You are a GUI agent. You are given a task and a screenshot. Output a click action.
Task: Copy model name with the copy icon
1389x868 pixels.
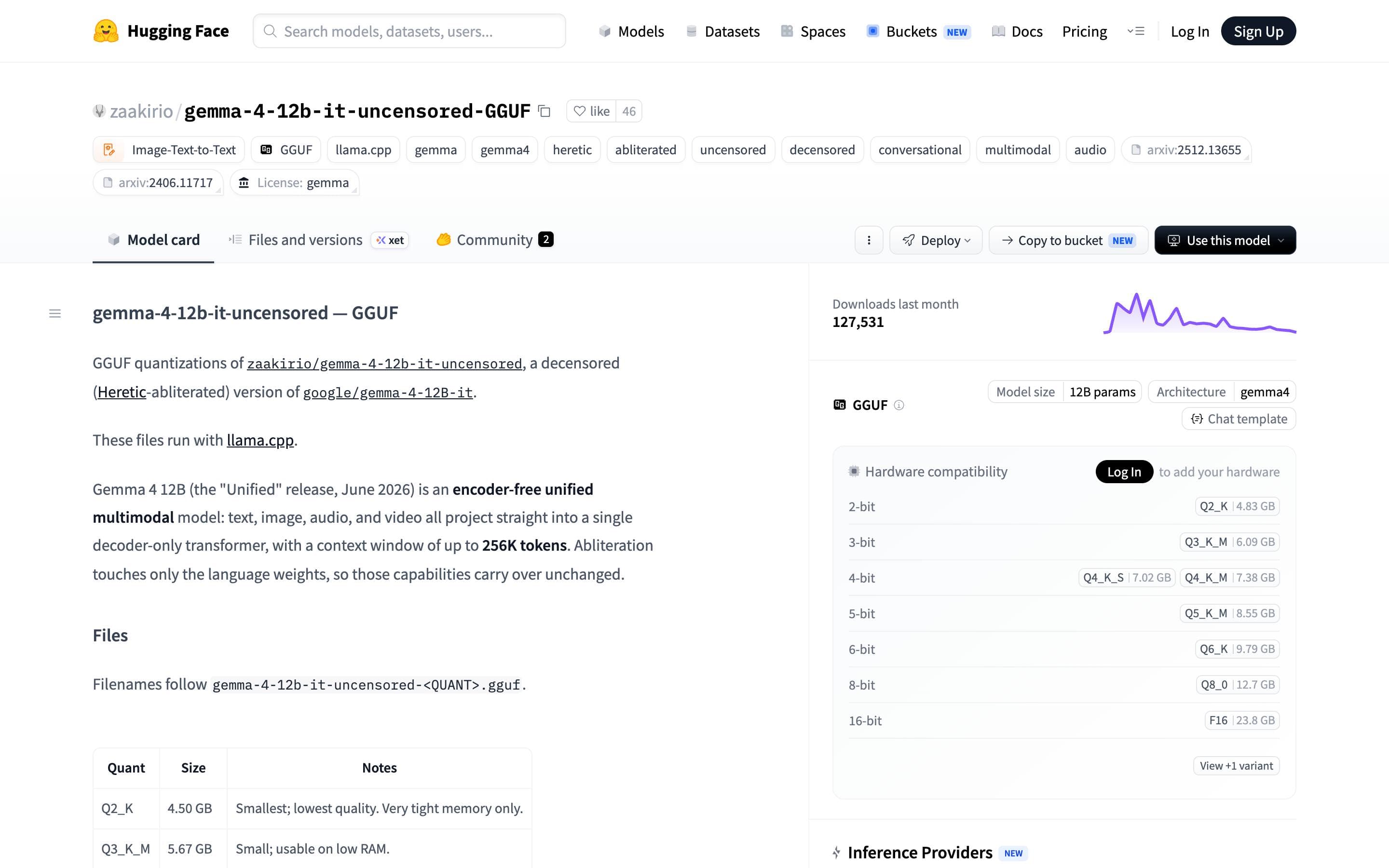point(544,111)
